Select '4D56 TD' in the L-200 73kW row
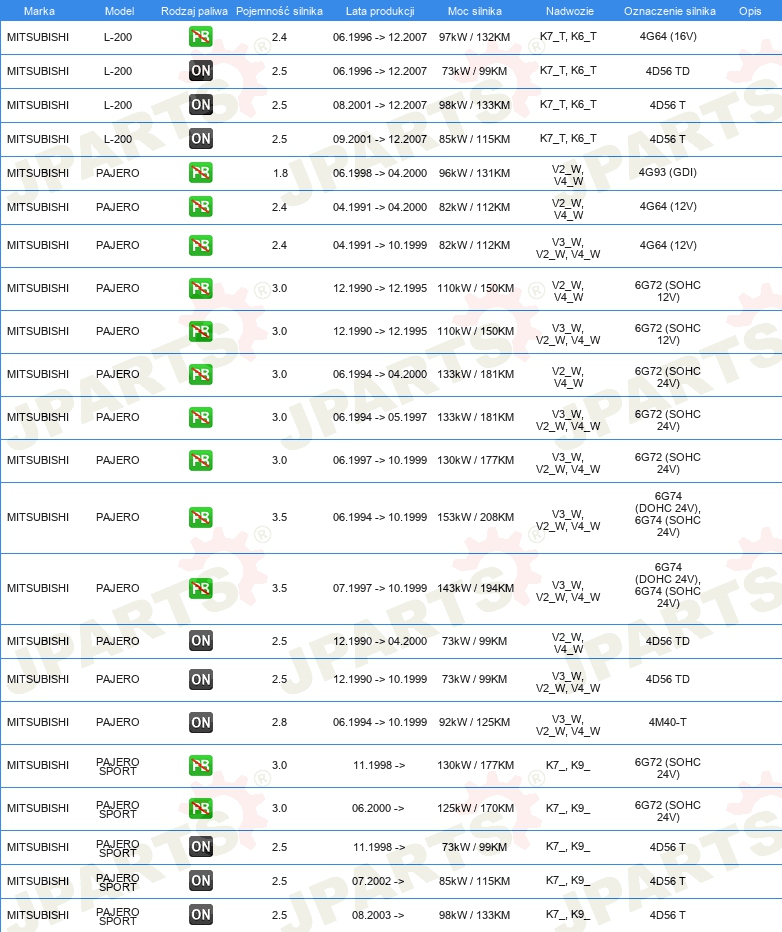This screenshot has width=782, height=932. tap(668, 71)
